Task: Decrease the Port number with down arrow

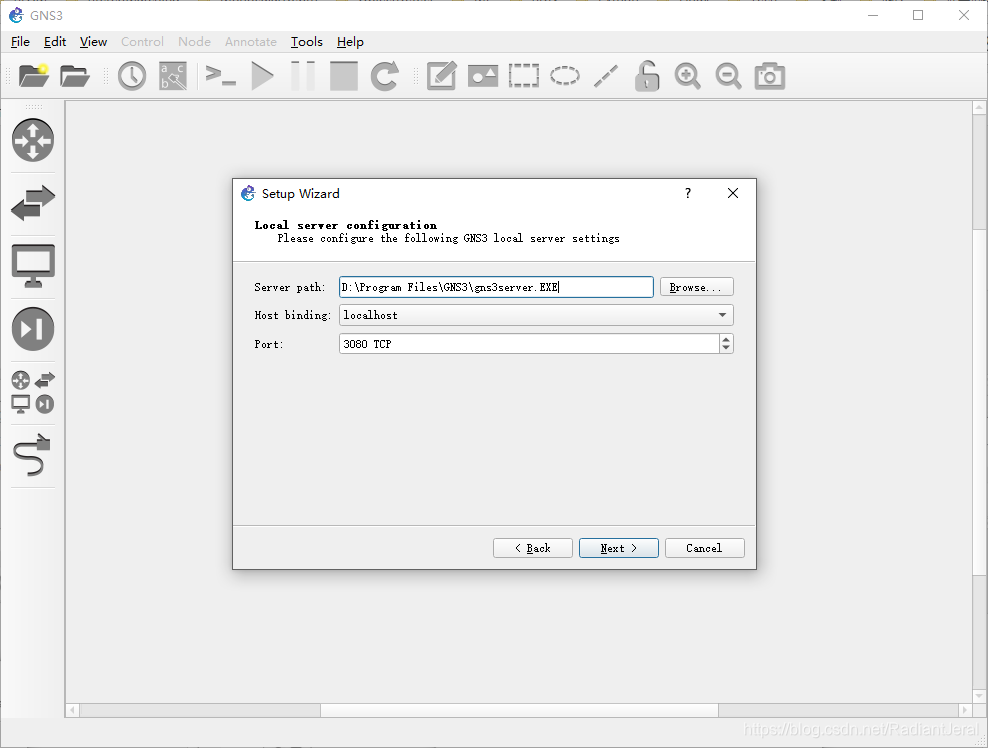Action: click(x=727, y=348)
